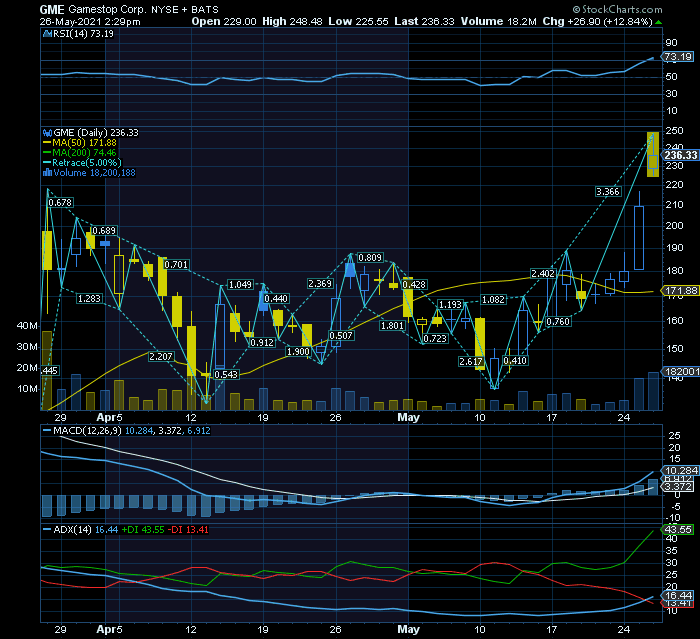The height and width of the screenshot is (639, 700).
Task: Click the 0.912 retracement label
Action: point(262,342)
